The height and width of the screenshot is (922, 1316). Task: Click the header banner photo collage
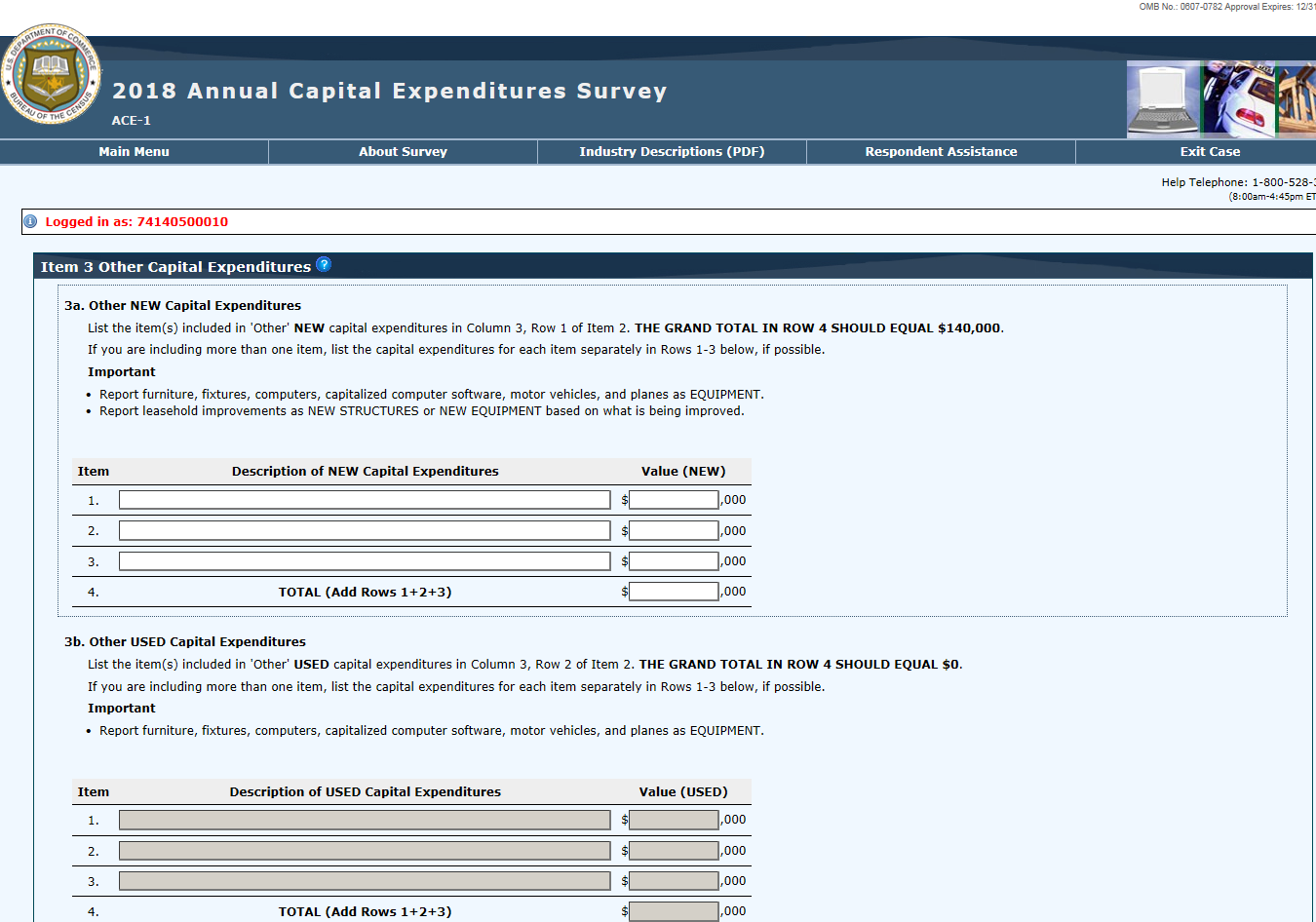point(1221,98)
